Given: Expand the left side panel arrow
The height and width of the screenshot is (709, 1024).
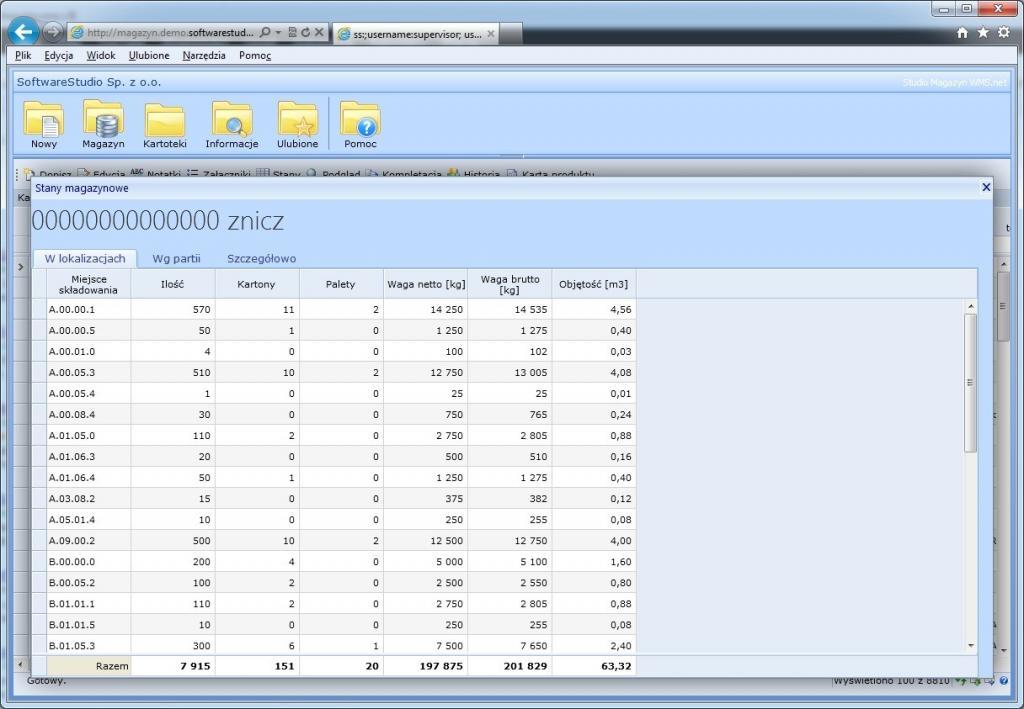Looking at the screenshot, I should (21, 267).
